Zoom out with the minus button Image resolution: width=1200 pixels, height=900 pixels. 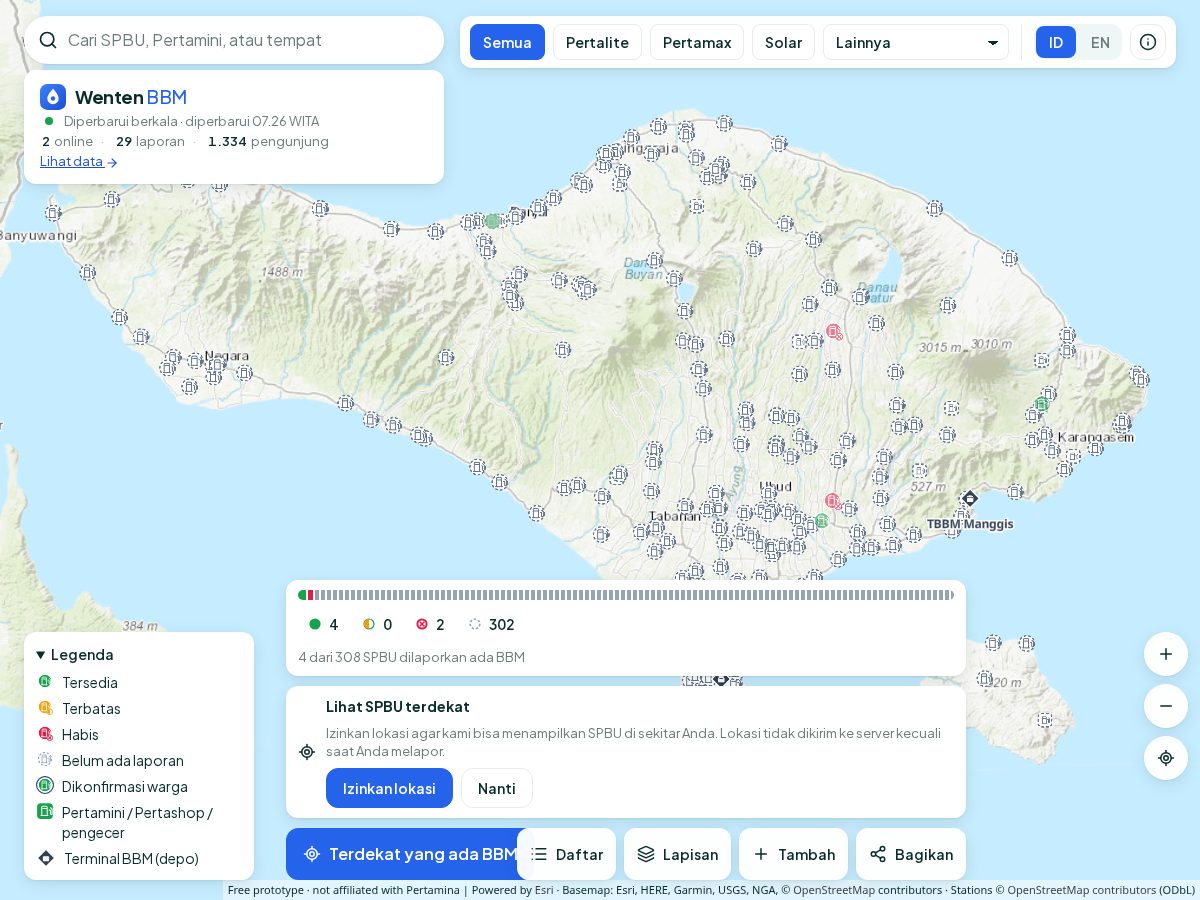click(1166, 706)
